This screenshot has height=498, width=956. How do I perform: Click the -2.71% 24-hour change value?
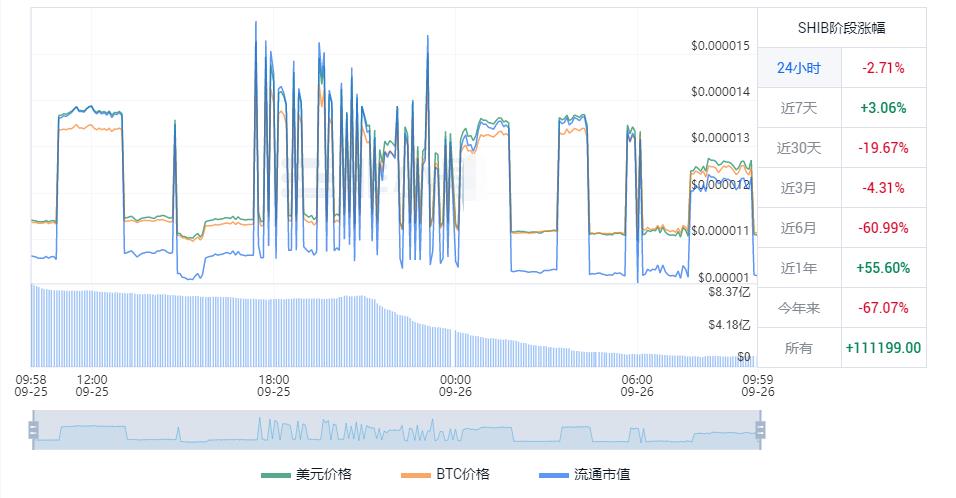[882, 68]
